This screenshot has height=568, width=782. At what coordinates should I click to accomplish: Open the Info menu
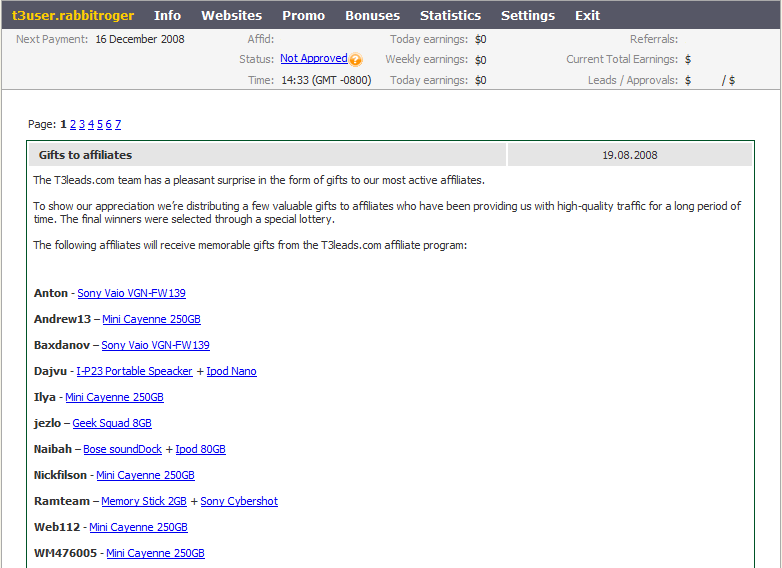pyautogui.click(x=168, y=15)
